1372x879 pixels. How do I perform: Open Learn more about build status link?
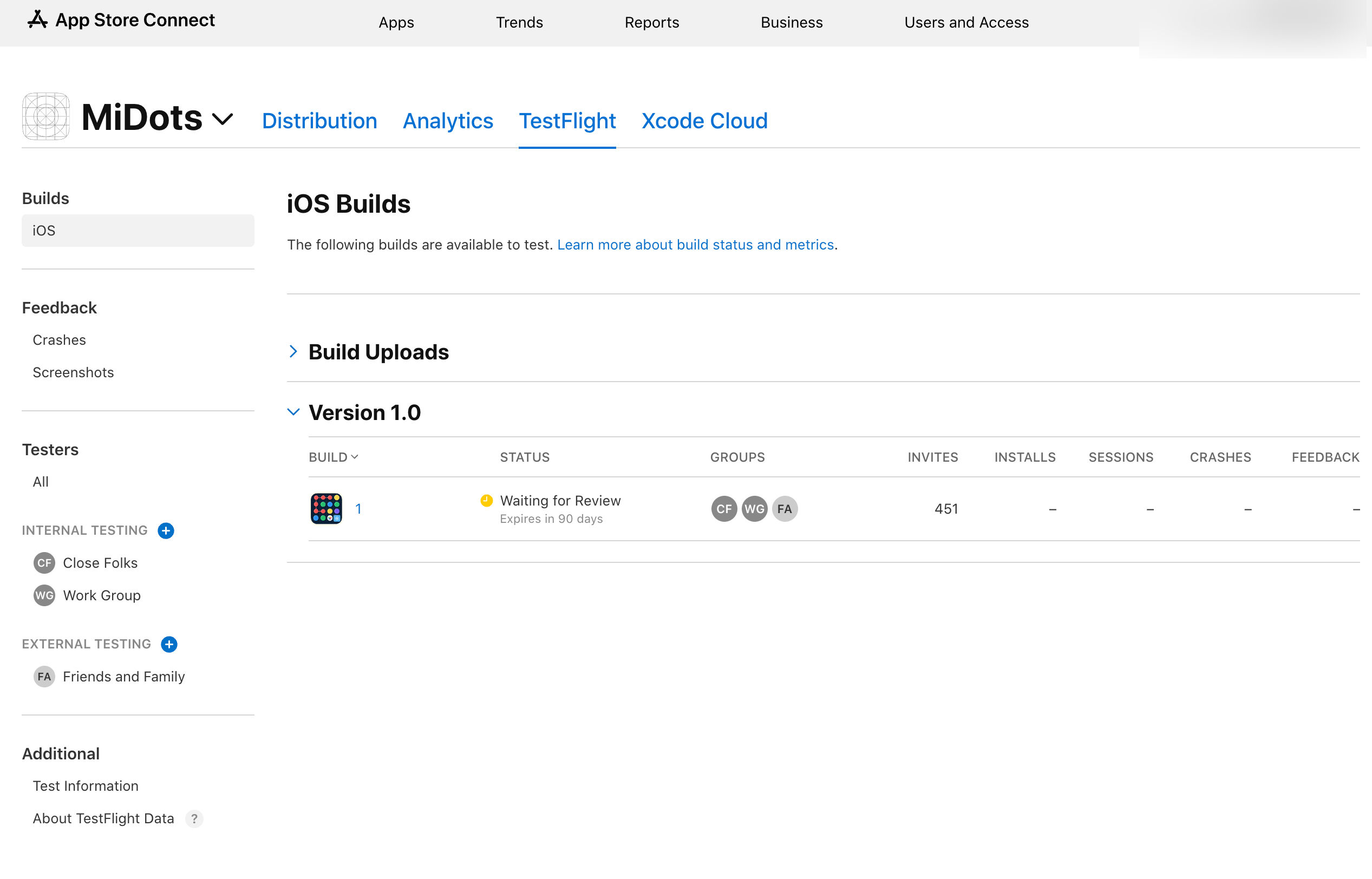[695, 245]
